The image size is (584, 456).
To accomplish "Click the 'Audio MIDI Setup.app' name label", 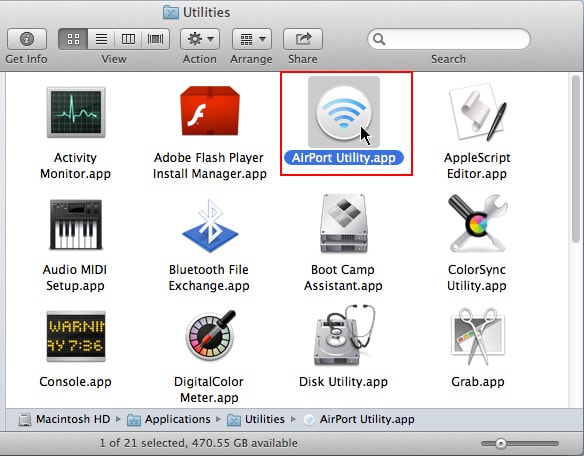I will coord(75,278).
